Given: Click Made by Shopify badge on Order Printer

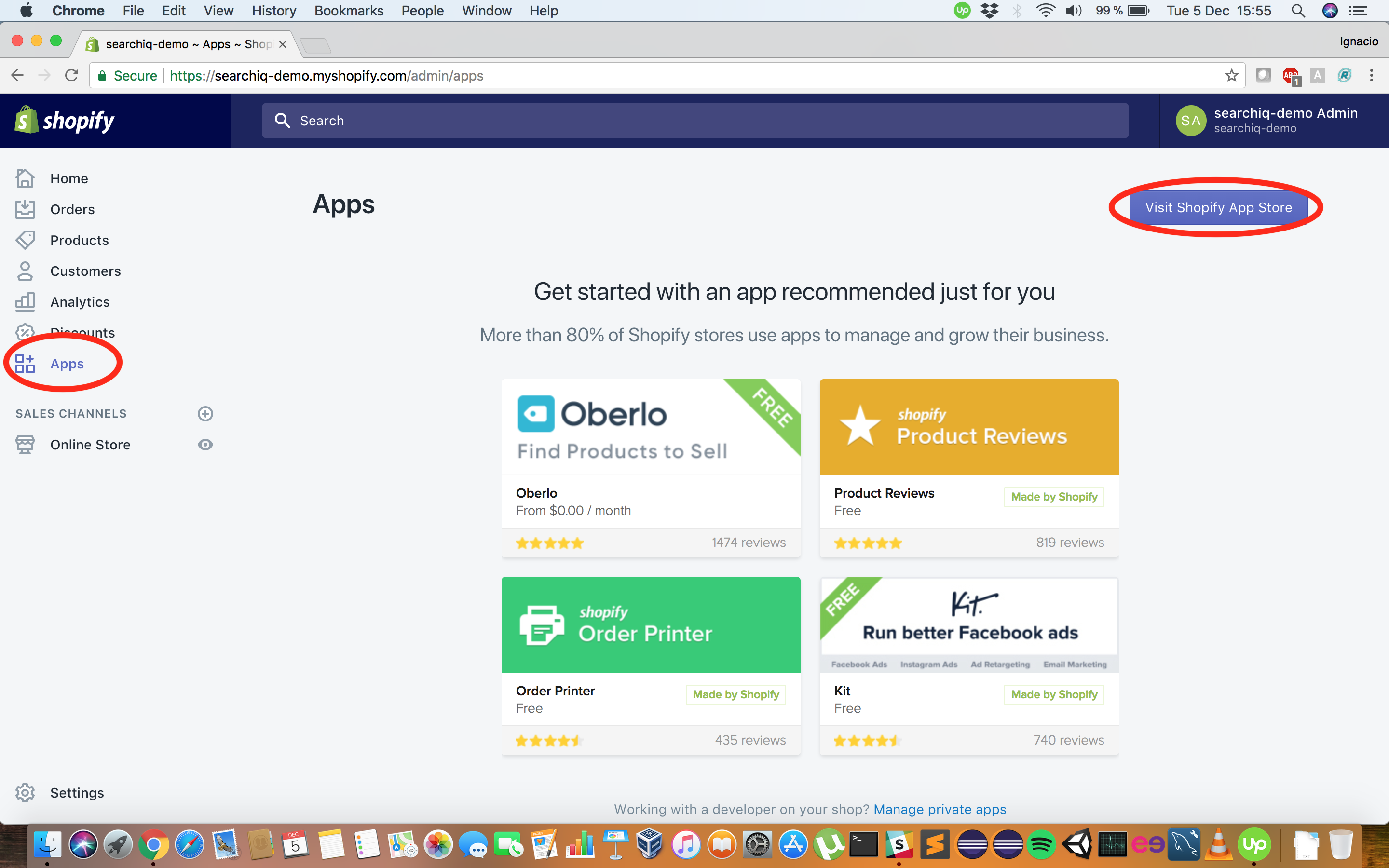Looking at the screenshot, I should click(736, 694).
